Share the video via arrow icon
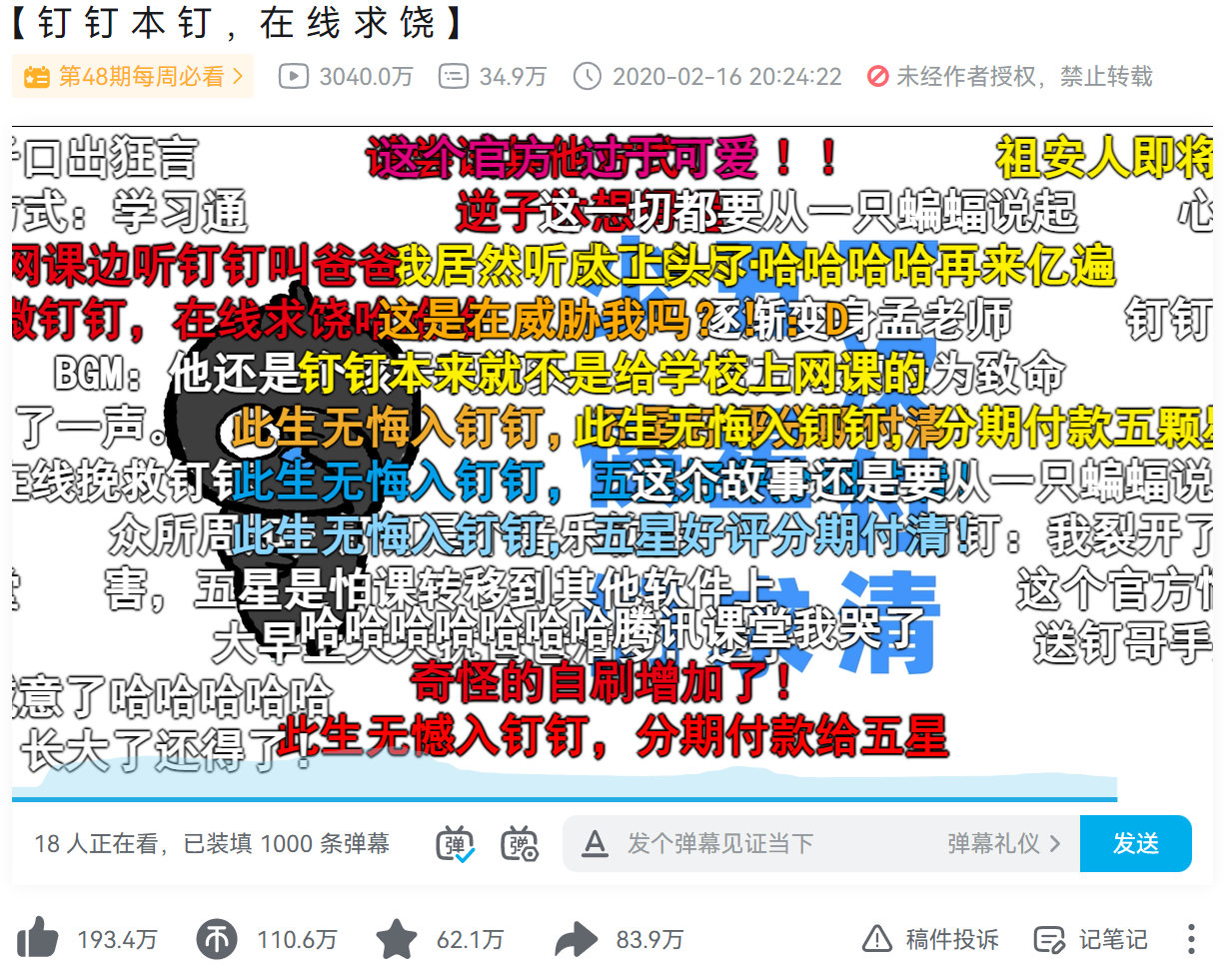The height and width of the screenshot is (964, 1232). point(576,939)
